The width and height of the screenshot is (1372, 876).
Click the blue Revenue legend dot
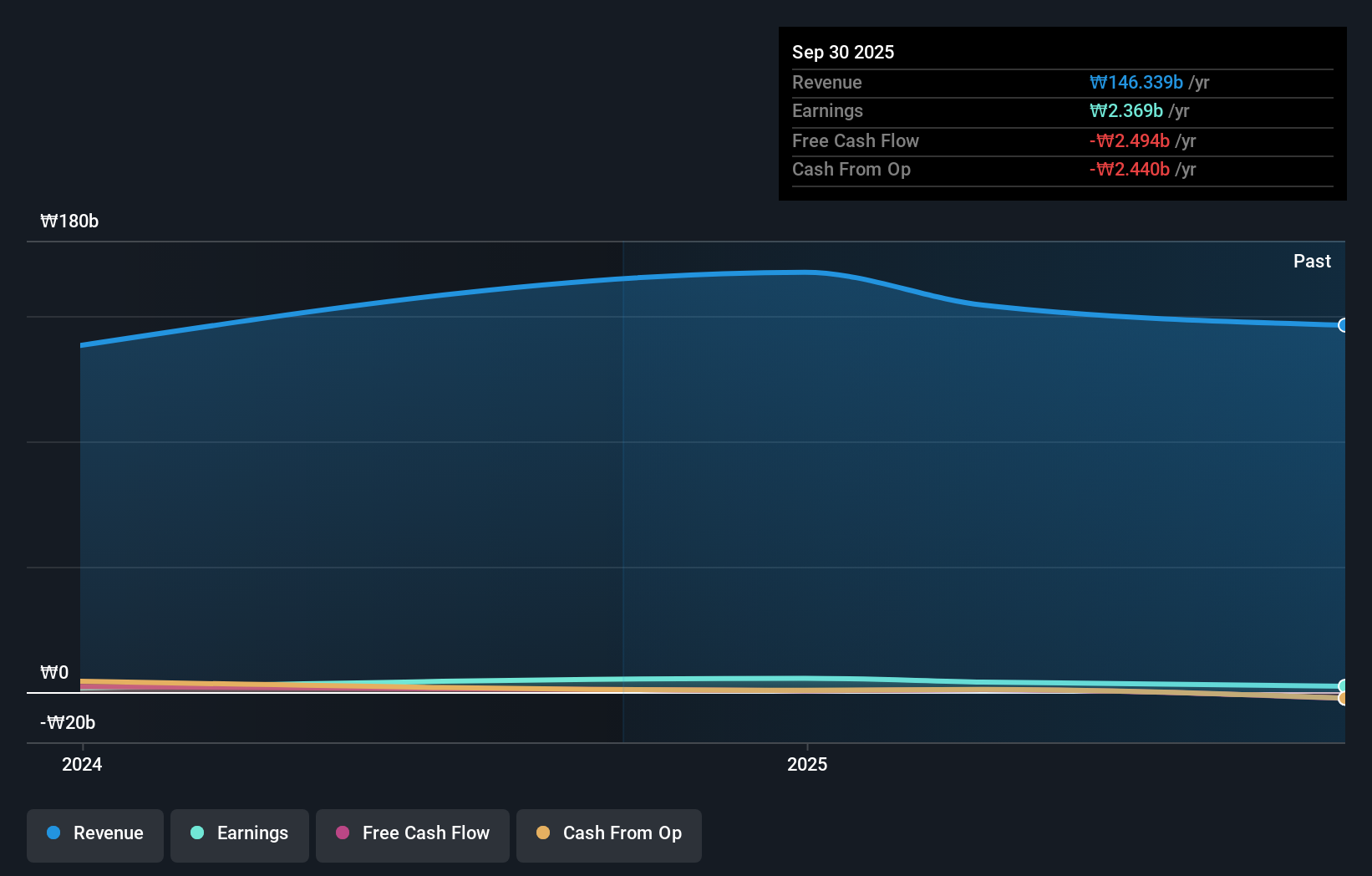click(53, 833)
